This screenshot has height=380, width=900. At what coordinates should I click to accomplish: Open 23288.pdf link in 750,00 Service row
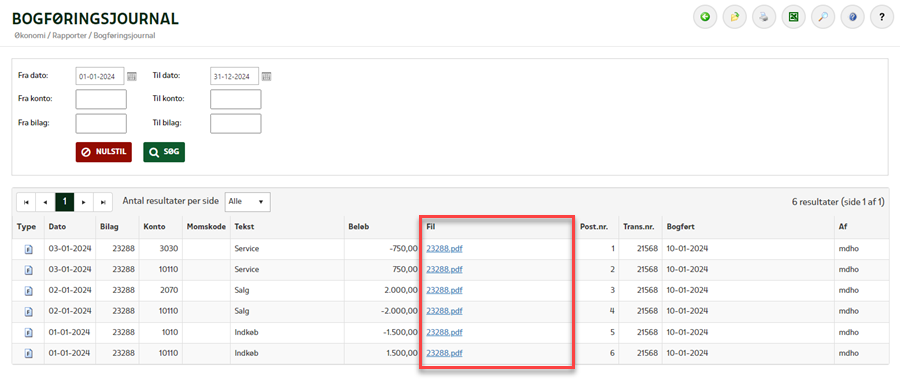[x=444, y=269]
